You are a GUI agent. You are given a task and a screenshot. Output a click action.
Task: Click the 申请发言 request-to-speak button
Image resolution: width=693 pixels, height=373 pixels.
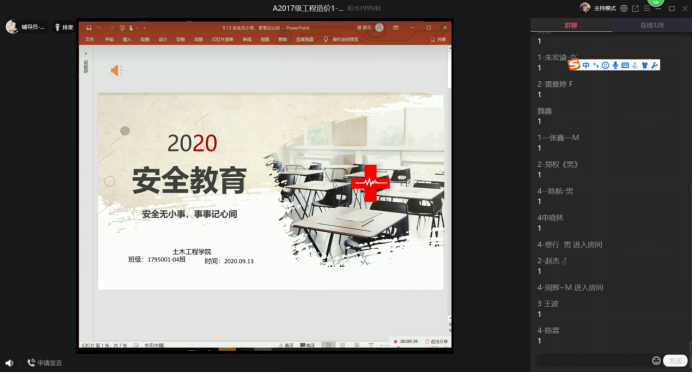click(45, 363)
